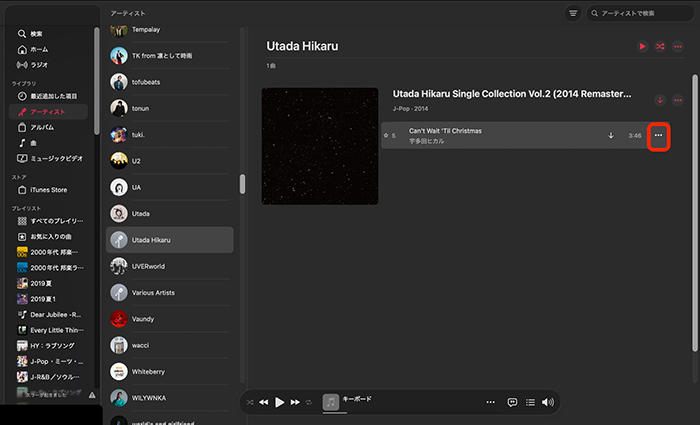The image size is (700, 425).
Task: Select the artist tofubeats
Action: (170, 82)
